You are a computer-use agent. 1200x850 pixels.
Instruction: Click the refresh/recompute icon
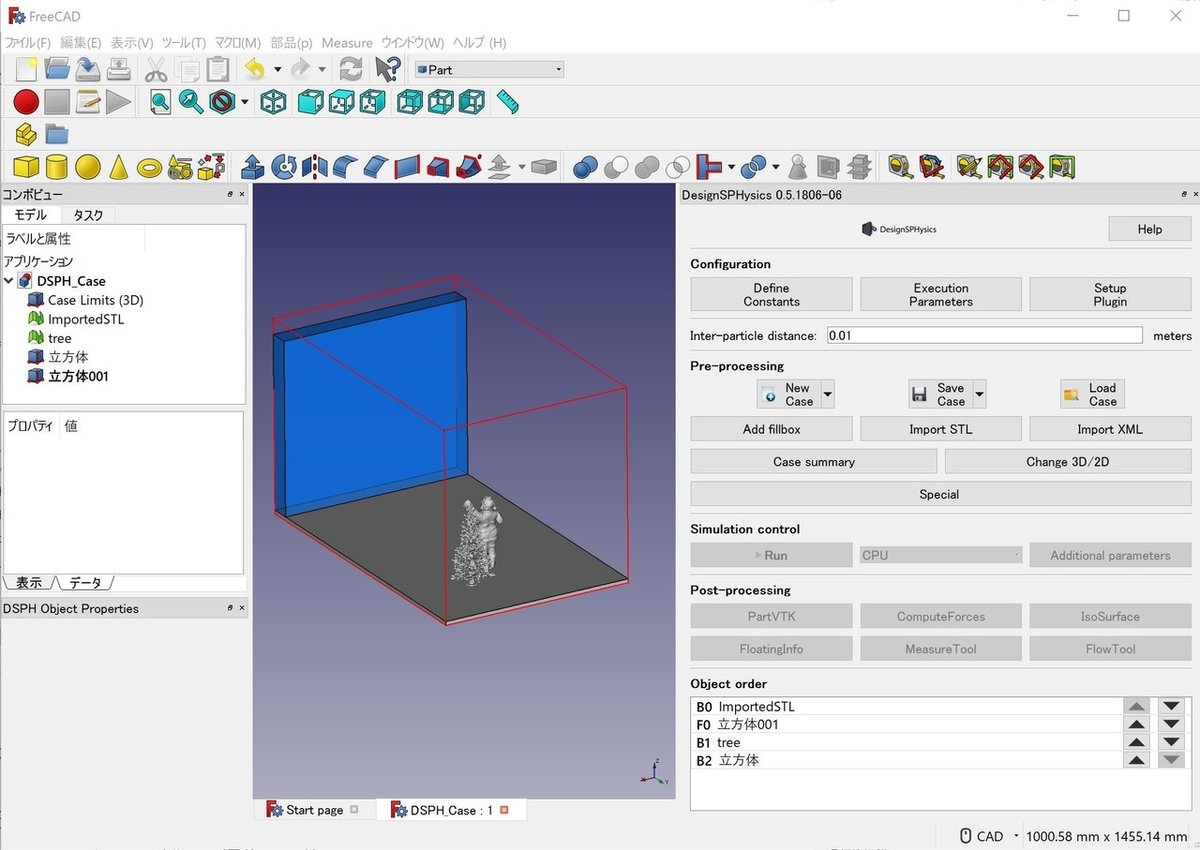click(351, 69)
